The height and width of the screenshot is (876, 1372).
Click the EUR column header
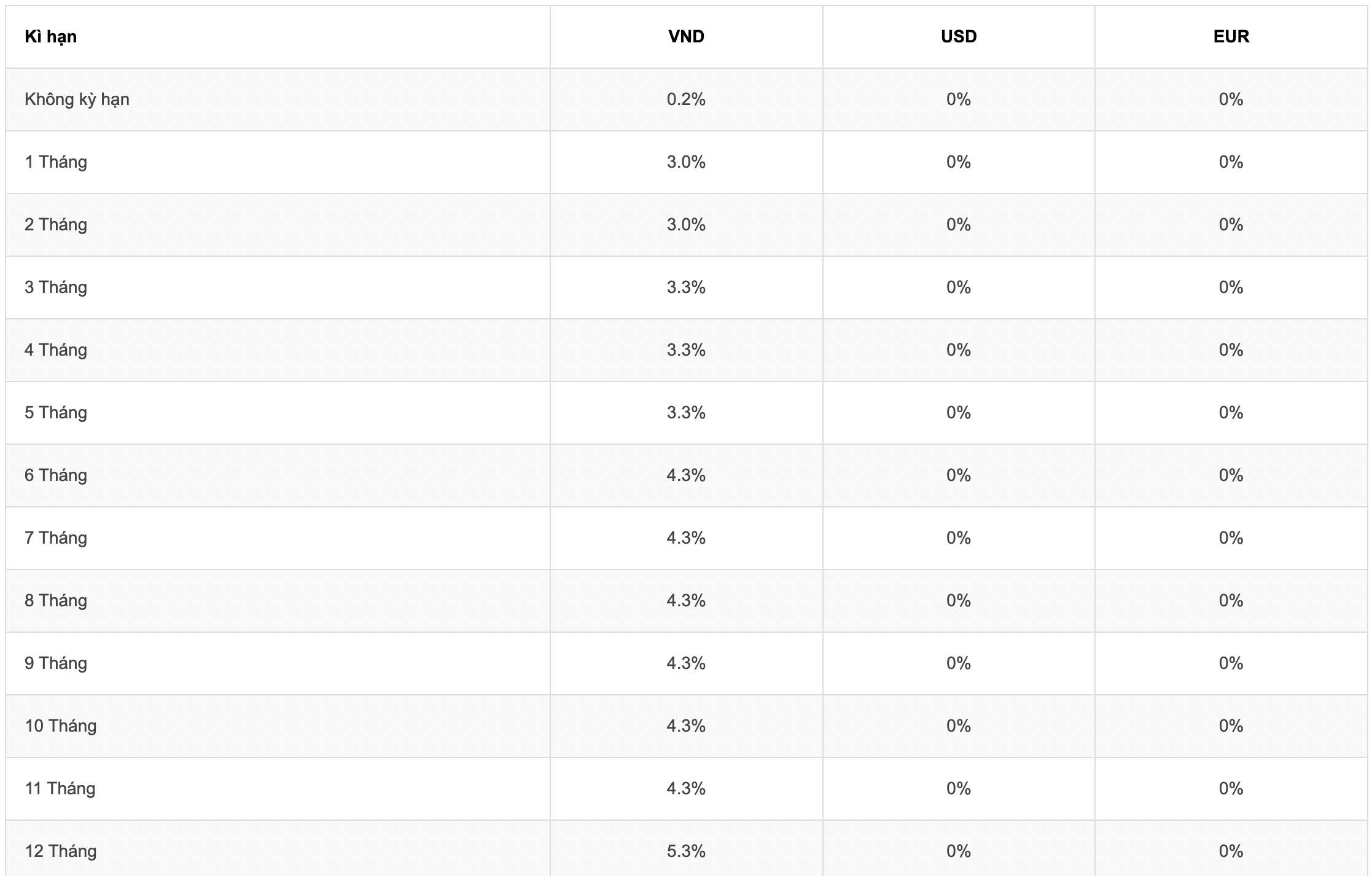pyautogui.click(x=1231, y=37)
